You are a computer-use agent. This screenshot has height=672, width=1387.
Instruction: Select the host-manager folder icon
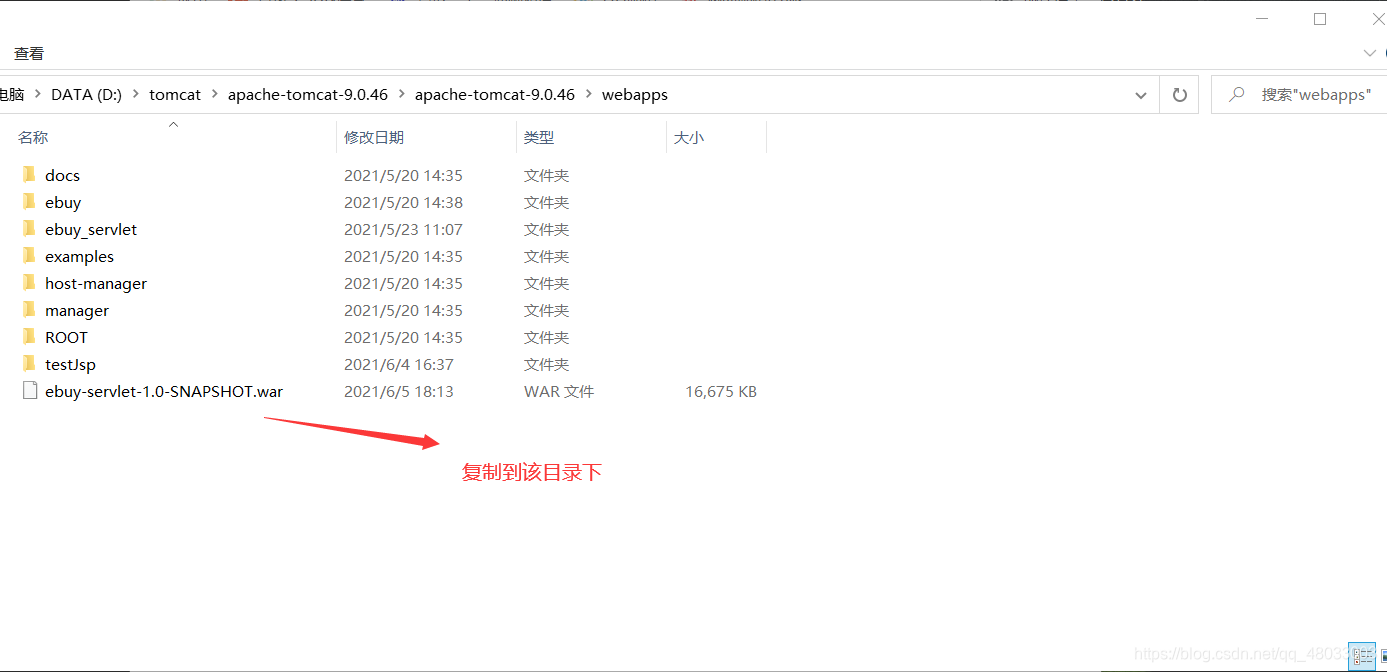click(29, 283)
